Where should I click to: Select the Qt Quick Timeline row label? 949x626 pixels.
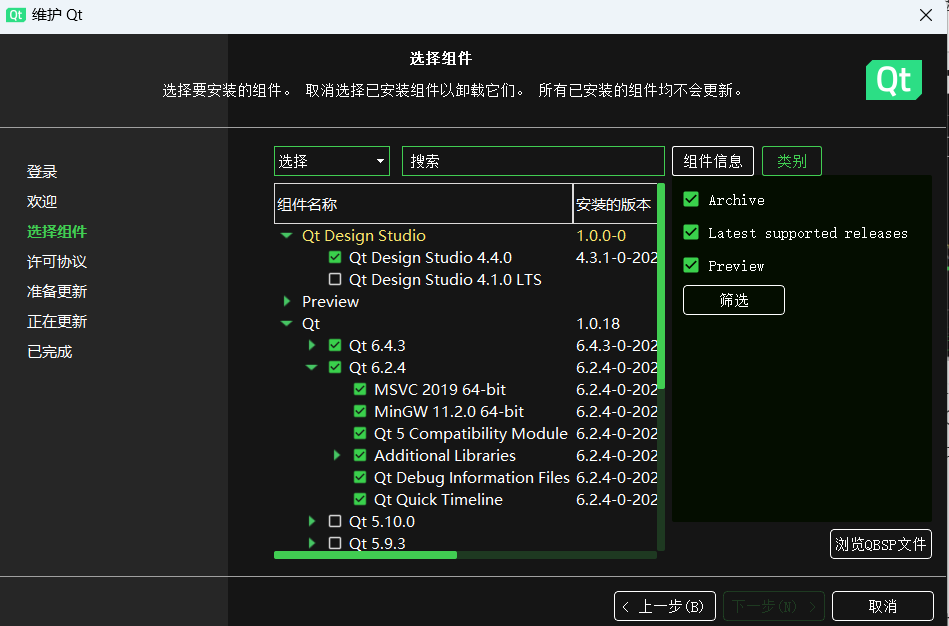point(438,499)
